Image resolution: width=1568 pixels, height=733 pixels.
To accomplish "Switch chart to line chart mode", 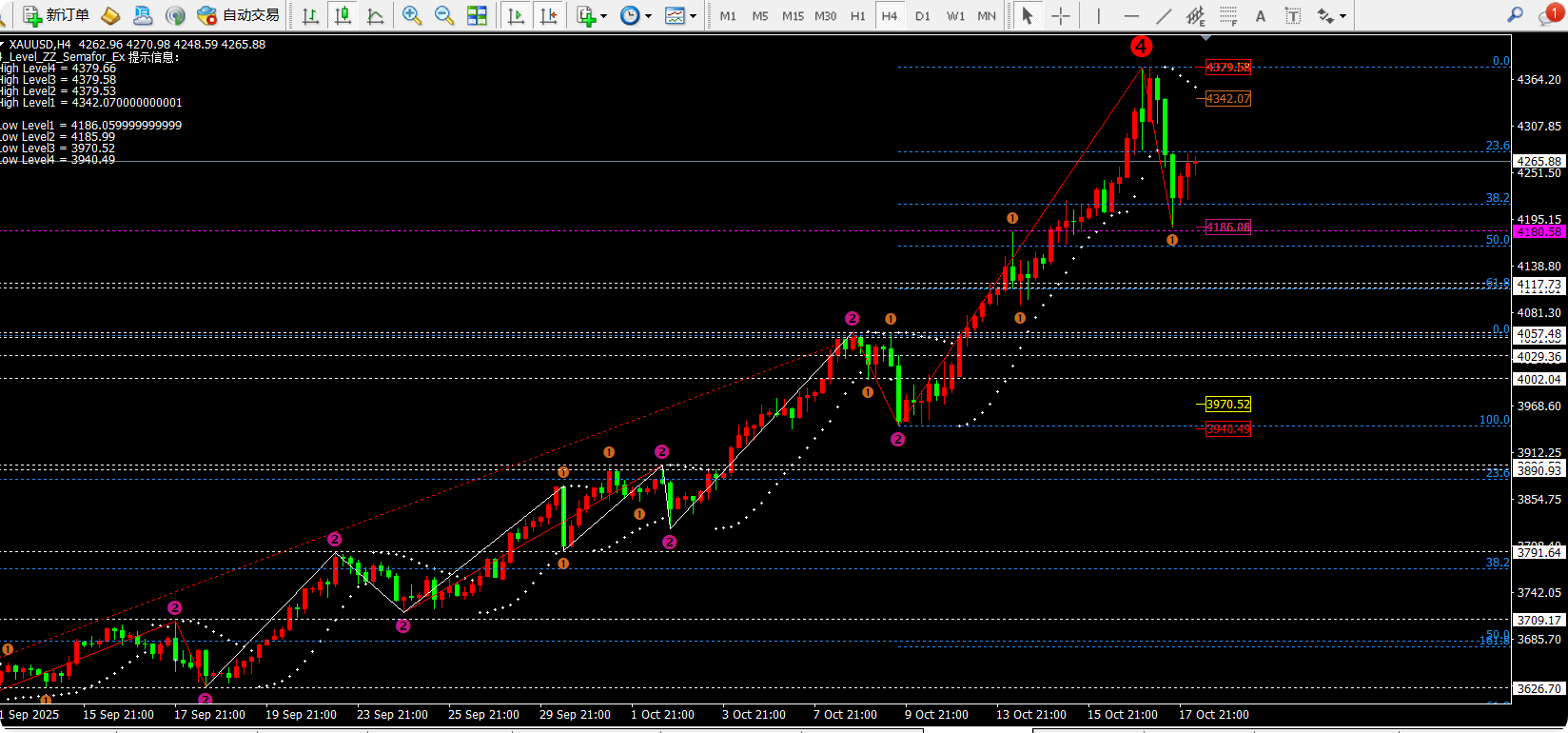I will [x=375, y=15].
